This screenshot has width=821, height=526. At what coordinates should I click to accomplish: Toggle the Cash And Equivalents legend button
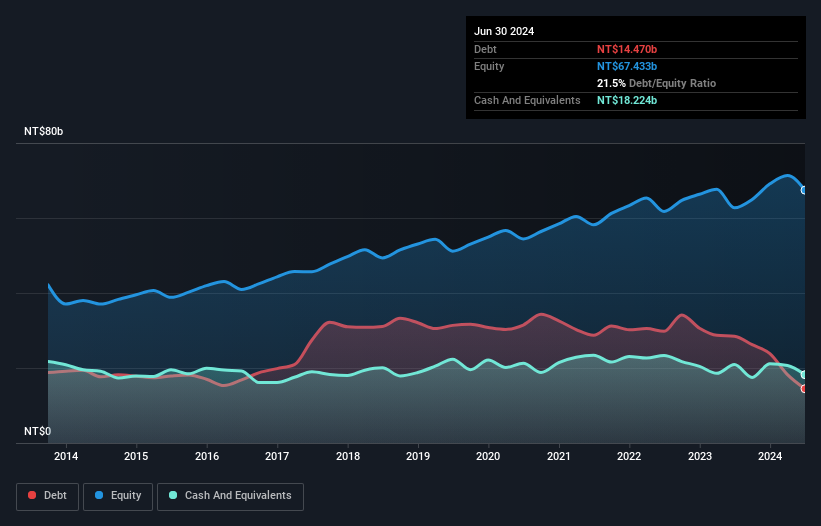230,496
